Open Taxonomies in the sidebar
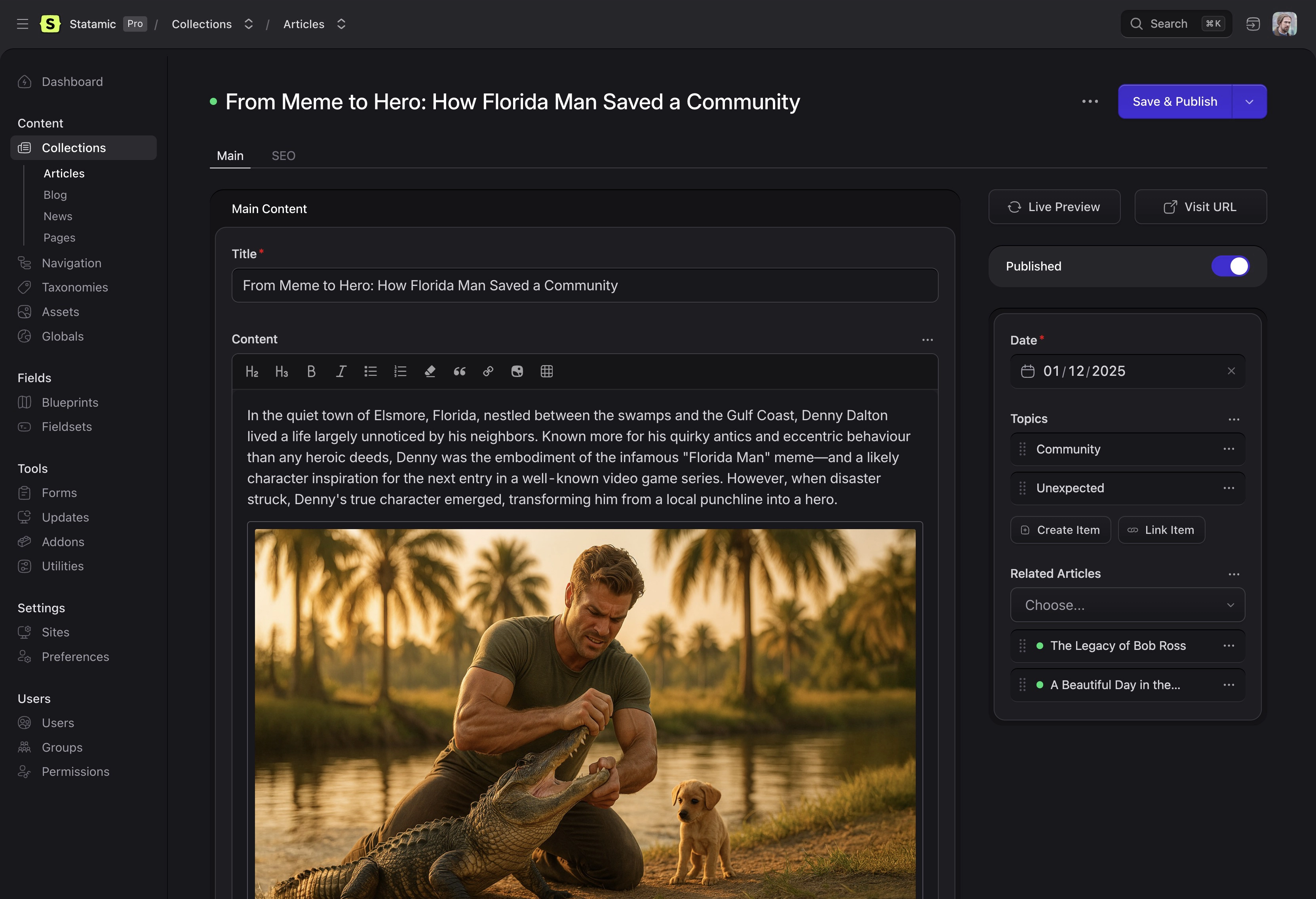 [x=74, y=287]
